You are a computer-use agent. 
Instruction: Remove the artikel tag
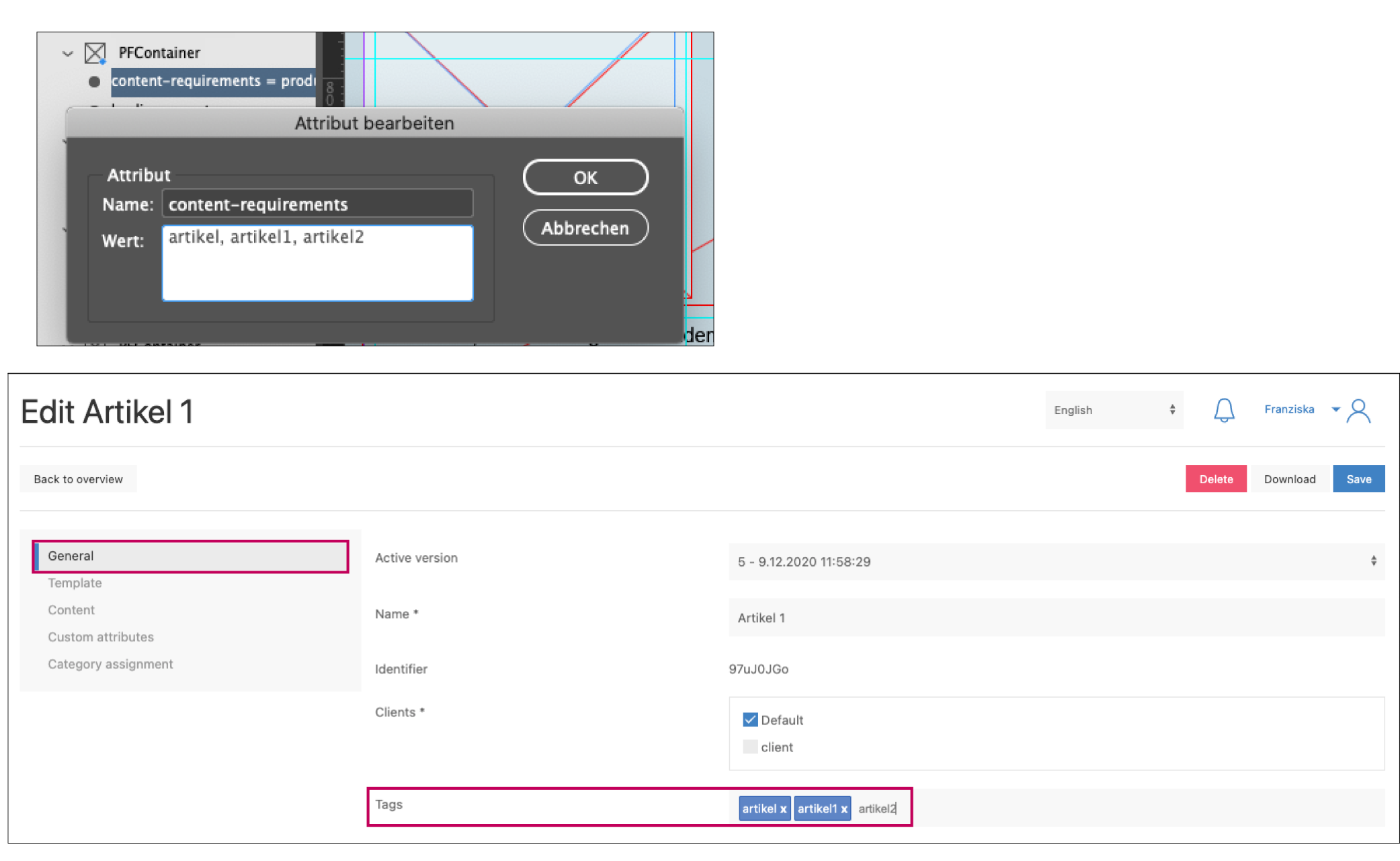[x=783, y=809]
